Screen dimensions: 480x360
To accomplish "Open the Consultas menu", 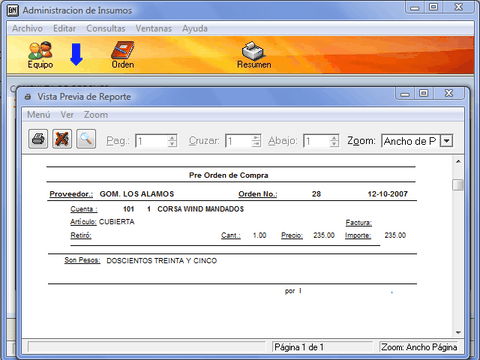I will click(106, 29).
